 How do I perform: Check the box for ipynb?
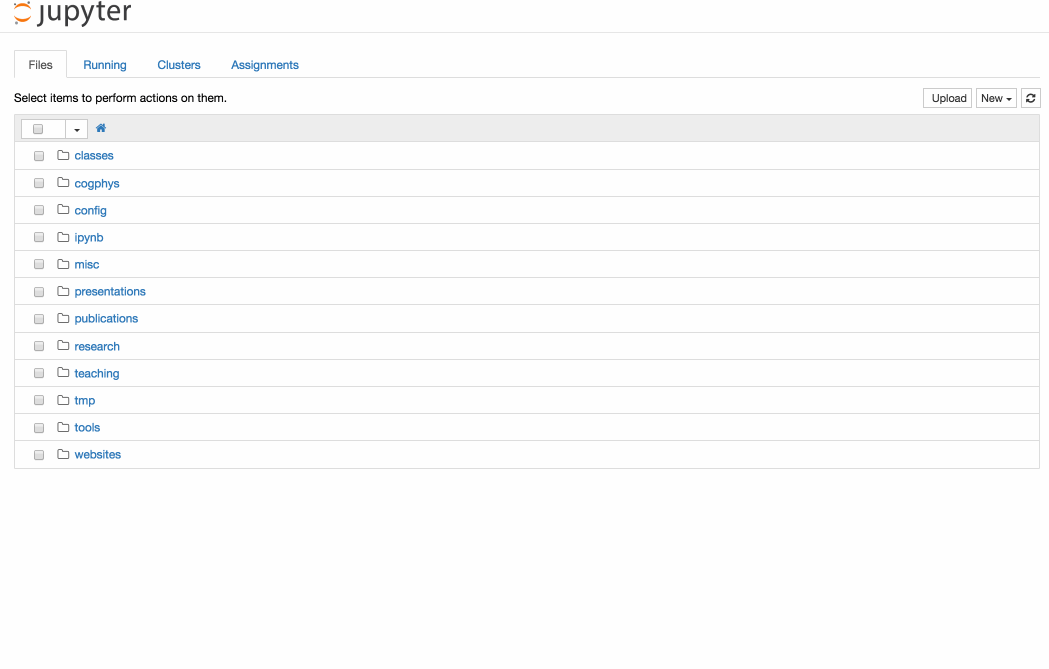point(39,237)
